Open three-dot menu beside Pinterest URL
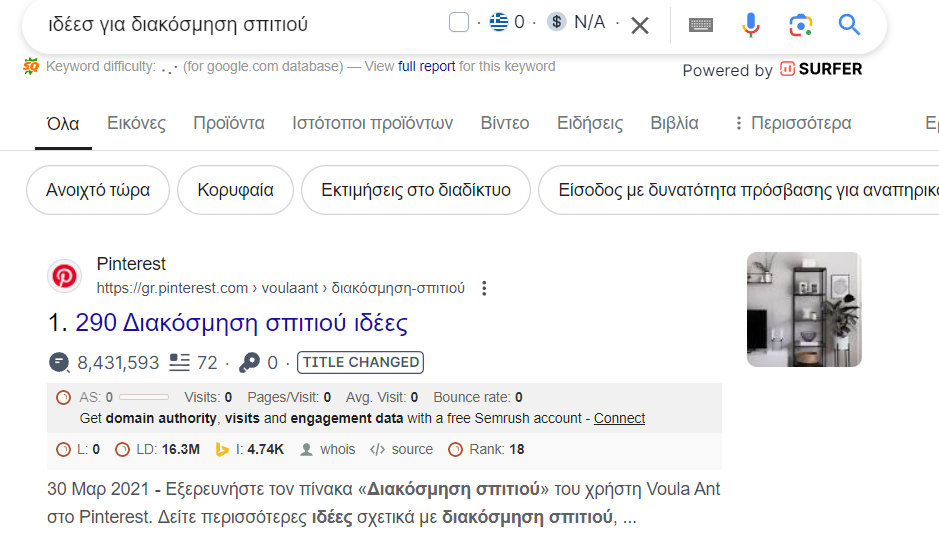 click(x=485, y=288)
